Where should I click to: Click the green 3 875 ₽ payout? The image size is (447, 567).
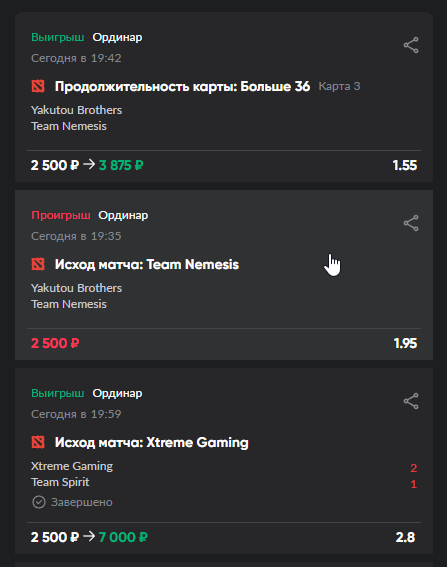point(121,165)
